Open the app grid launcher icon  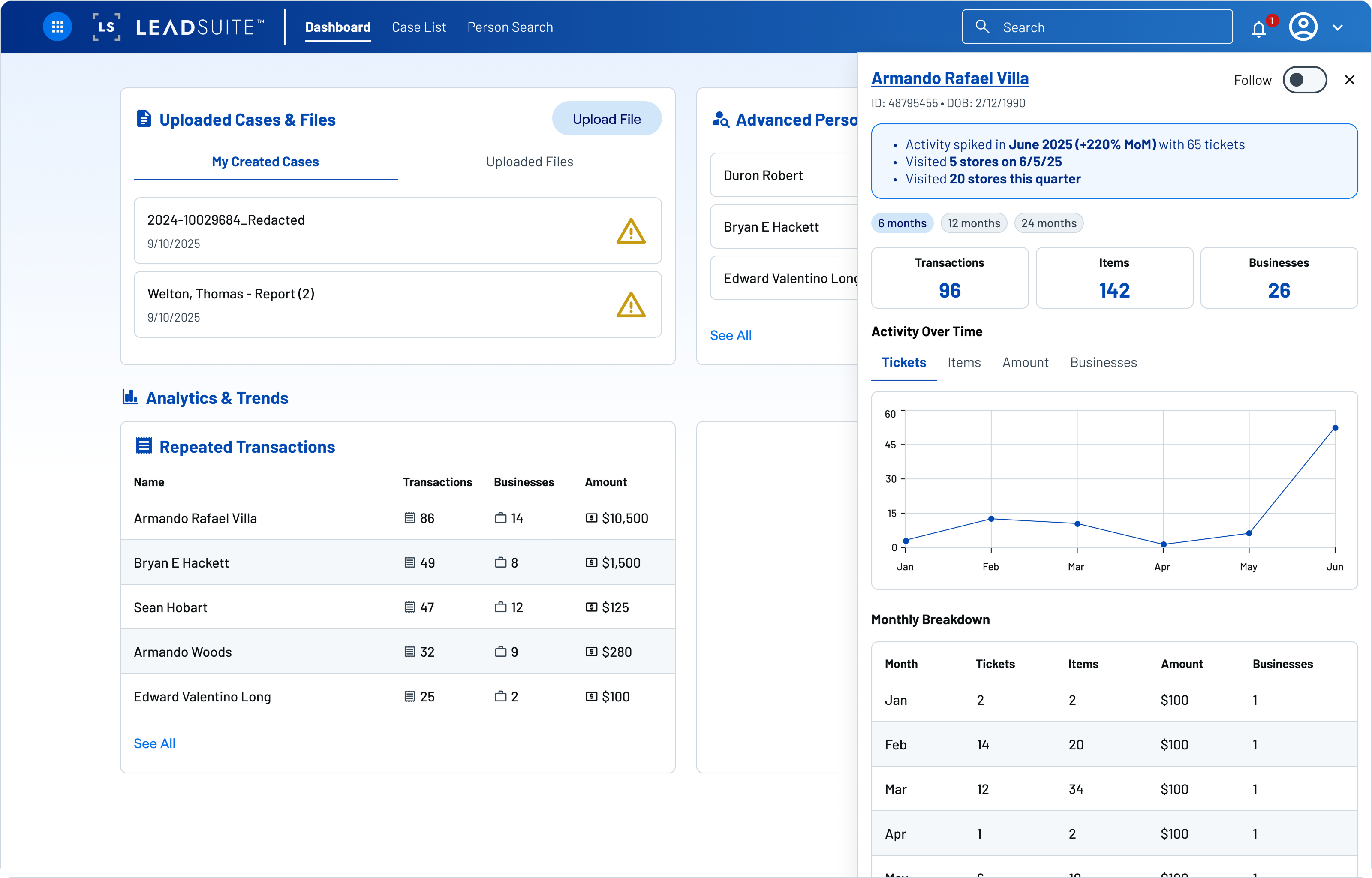(x=57, y=27)
